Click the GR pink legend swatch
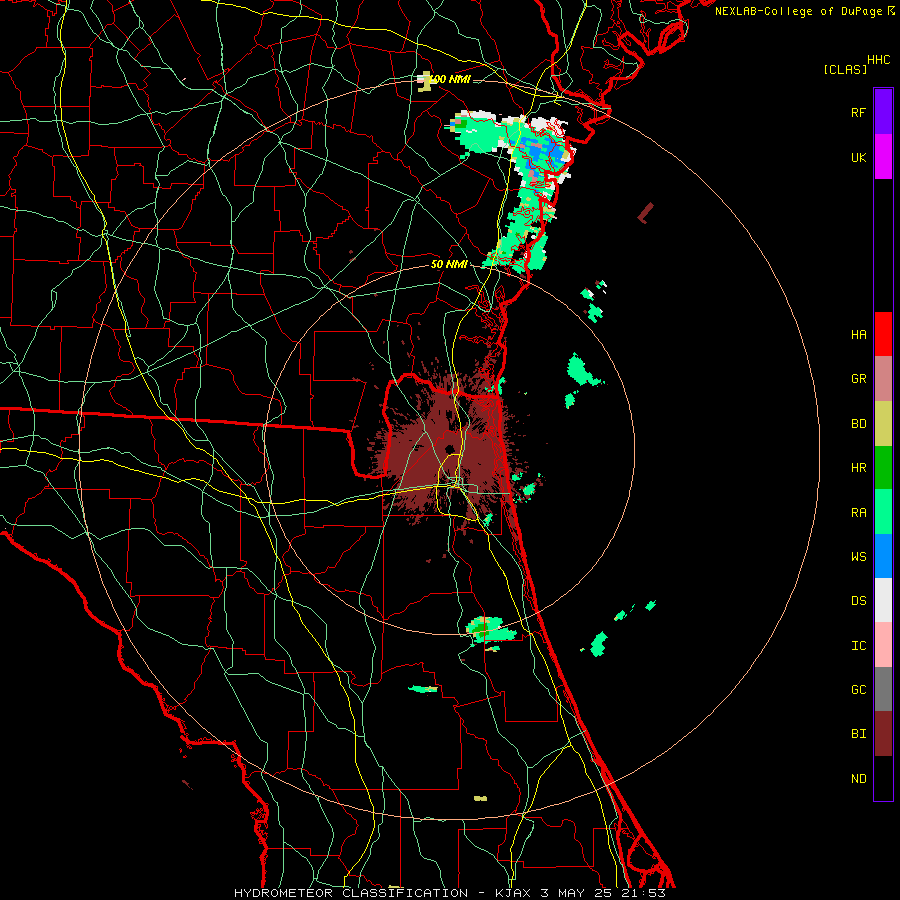 [883, 379]
